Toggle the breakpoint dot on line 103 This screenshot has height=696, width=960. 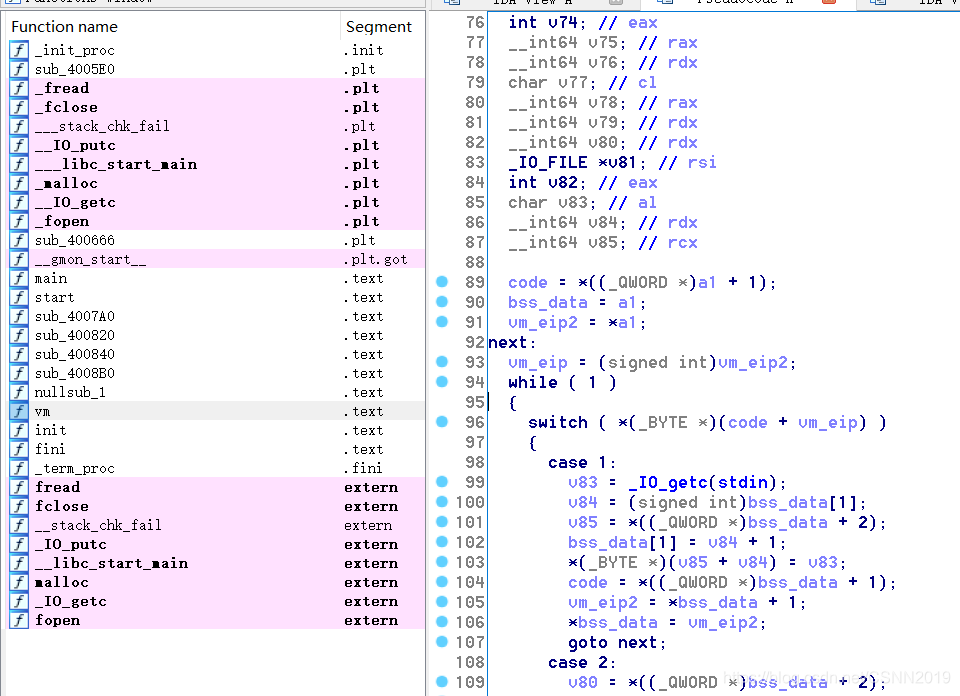pos(442,561)
